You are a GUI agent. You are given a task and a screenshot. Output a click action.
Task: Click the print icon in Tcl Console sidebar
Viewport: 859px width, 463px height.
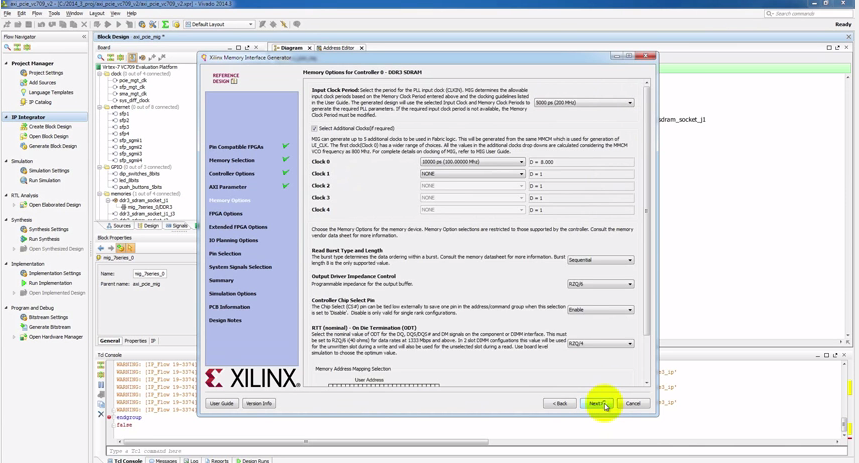click(101, 395)
